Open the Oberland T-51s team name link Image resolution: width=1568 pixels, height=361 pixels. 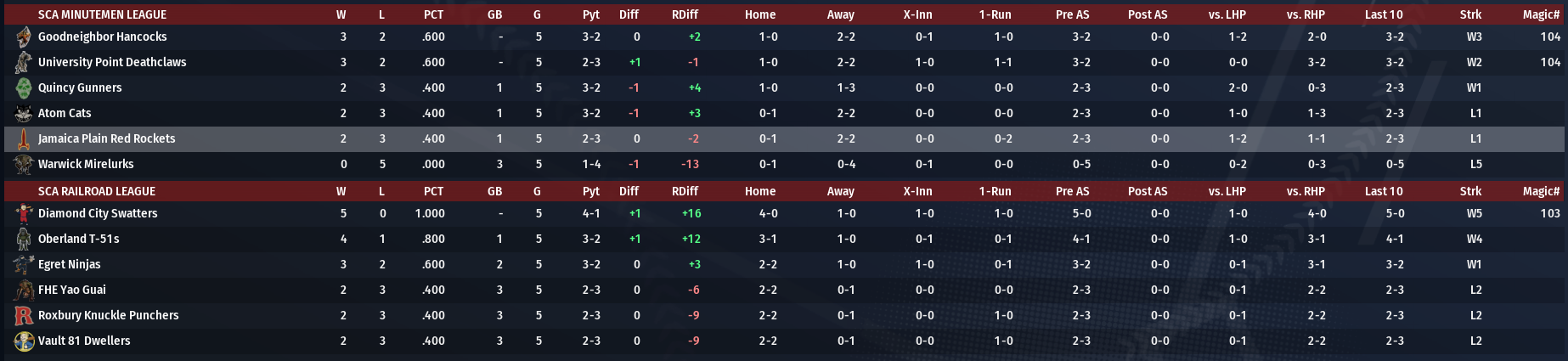tap(78, 240)
